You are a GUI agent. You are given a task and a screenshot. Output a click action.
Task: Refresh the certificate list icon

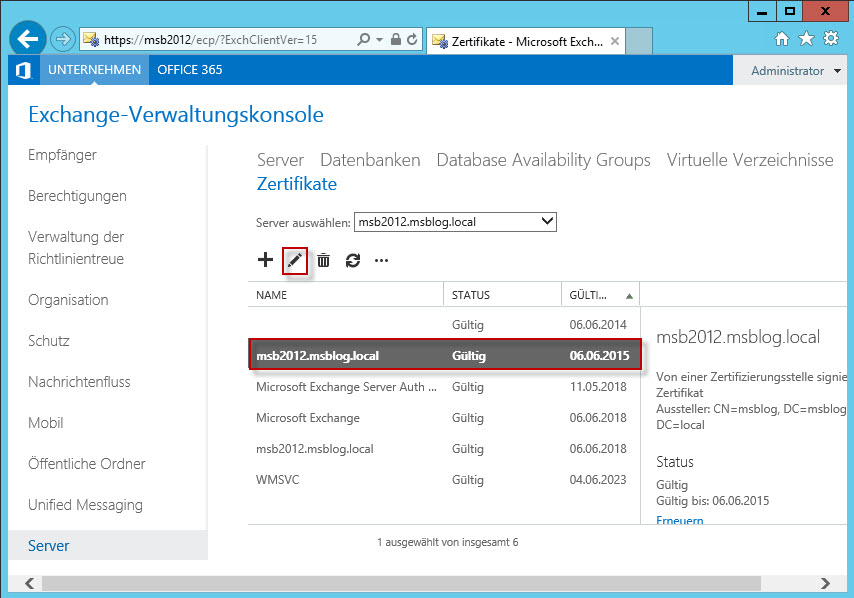click(353, 260)
